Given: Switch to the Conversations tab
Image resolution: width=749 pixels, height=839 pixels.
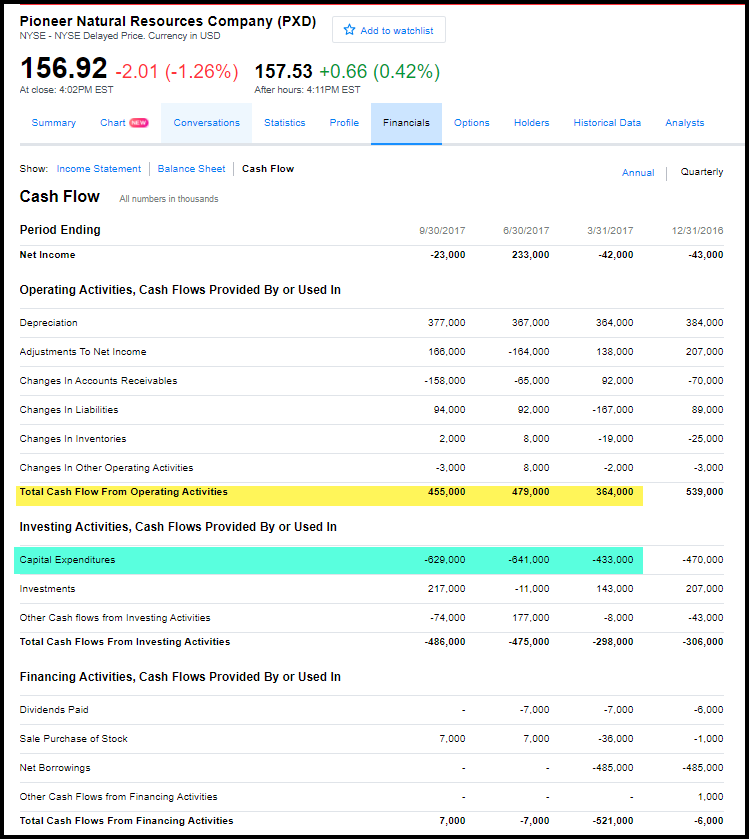Looking at the screenshot, I should click(x=207, y=123).
